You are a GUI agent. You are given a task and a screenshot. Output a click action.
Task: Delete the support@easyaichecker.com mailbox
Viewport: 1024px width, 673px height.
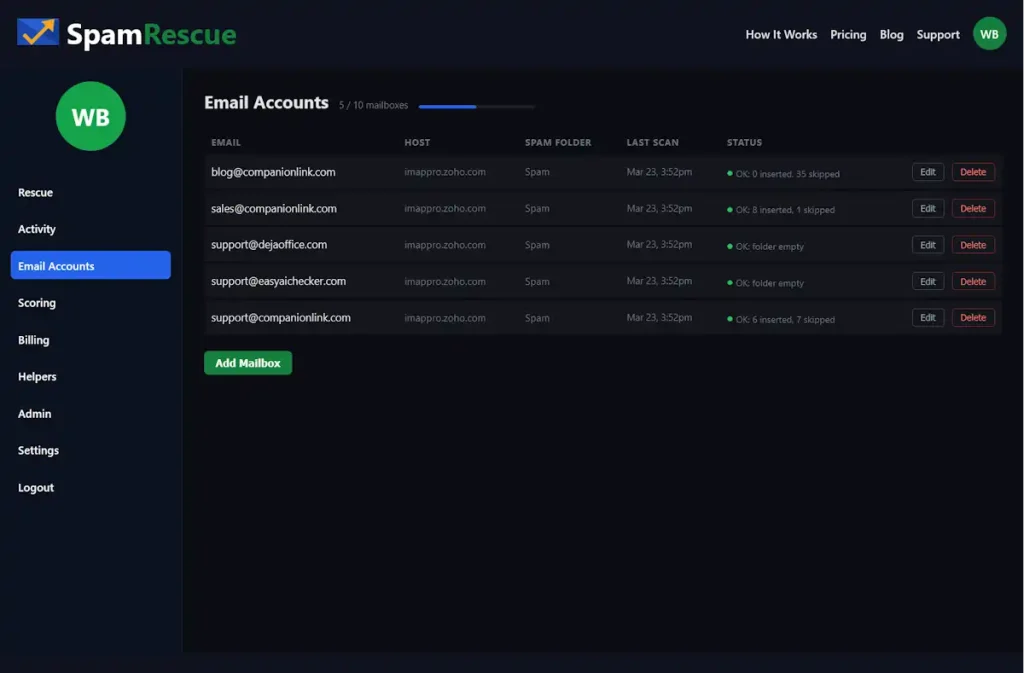click(972, 282)
